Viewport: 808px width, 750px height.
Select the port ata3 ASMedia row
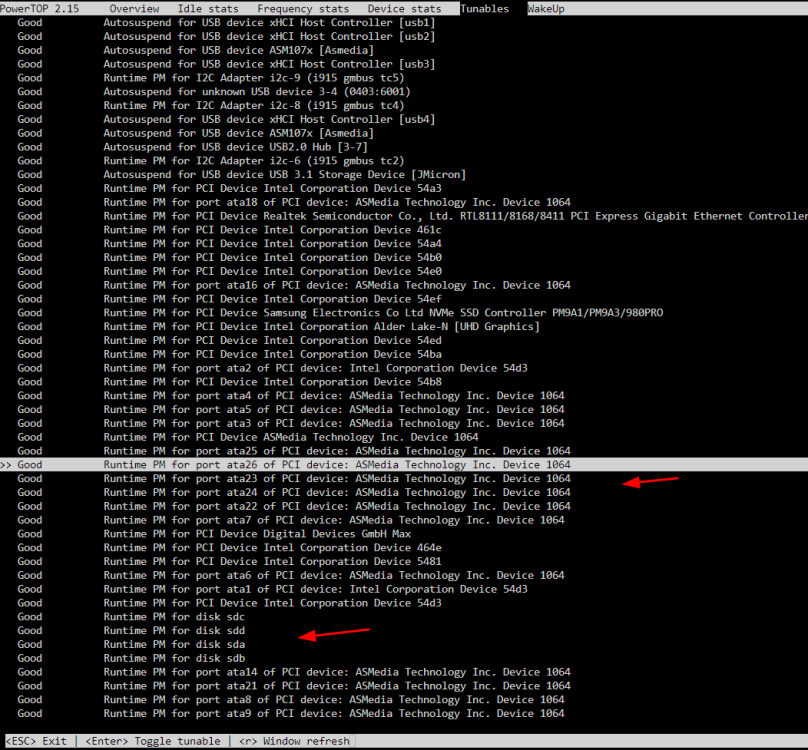click(404, 424)
